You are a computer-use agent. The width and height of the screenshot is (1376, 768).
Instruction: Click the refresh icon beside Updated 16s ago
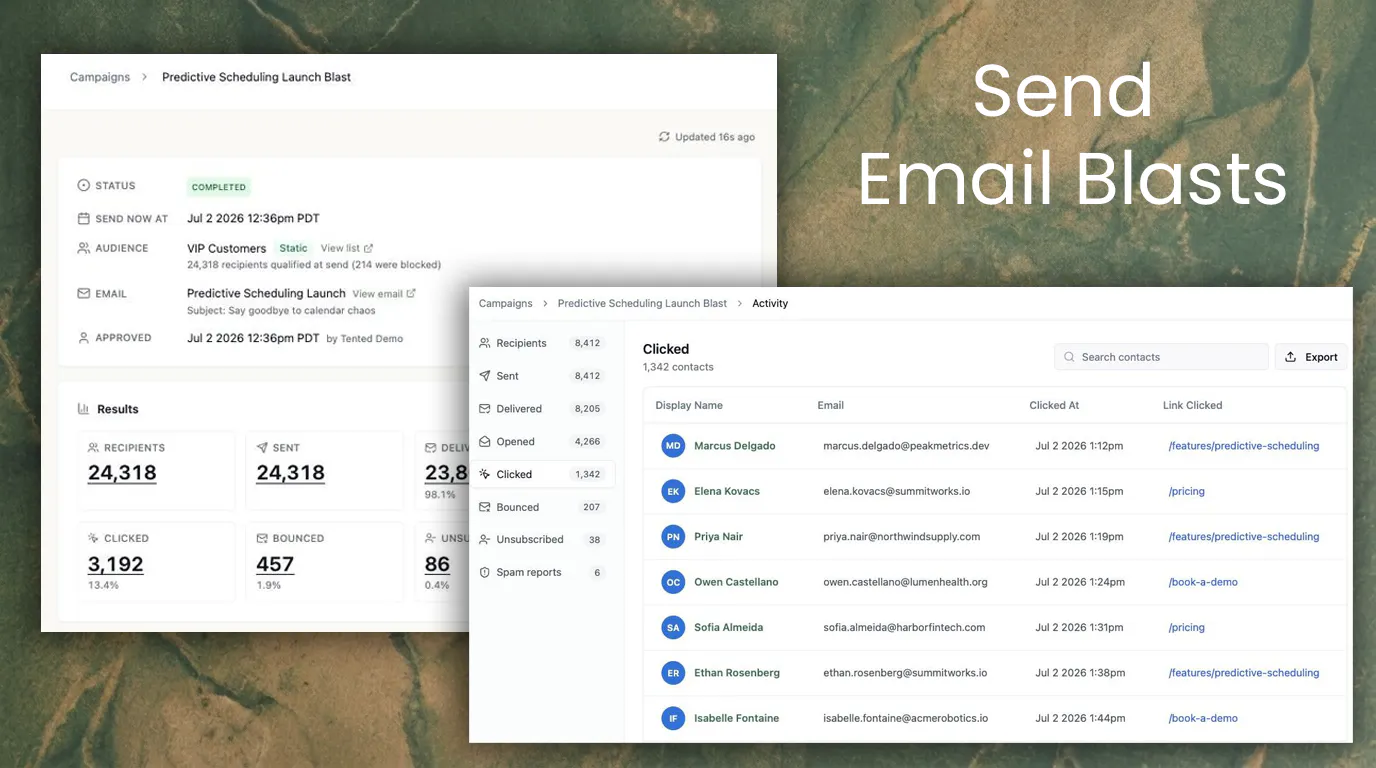(664, 137)
